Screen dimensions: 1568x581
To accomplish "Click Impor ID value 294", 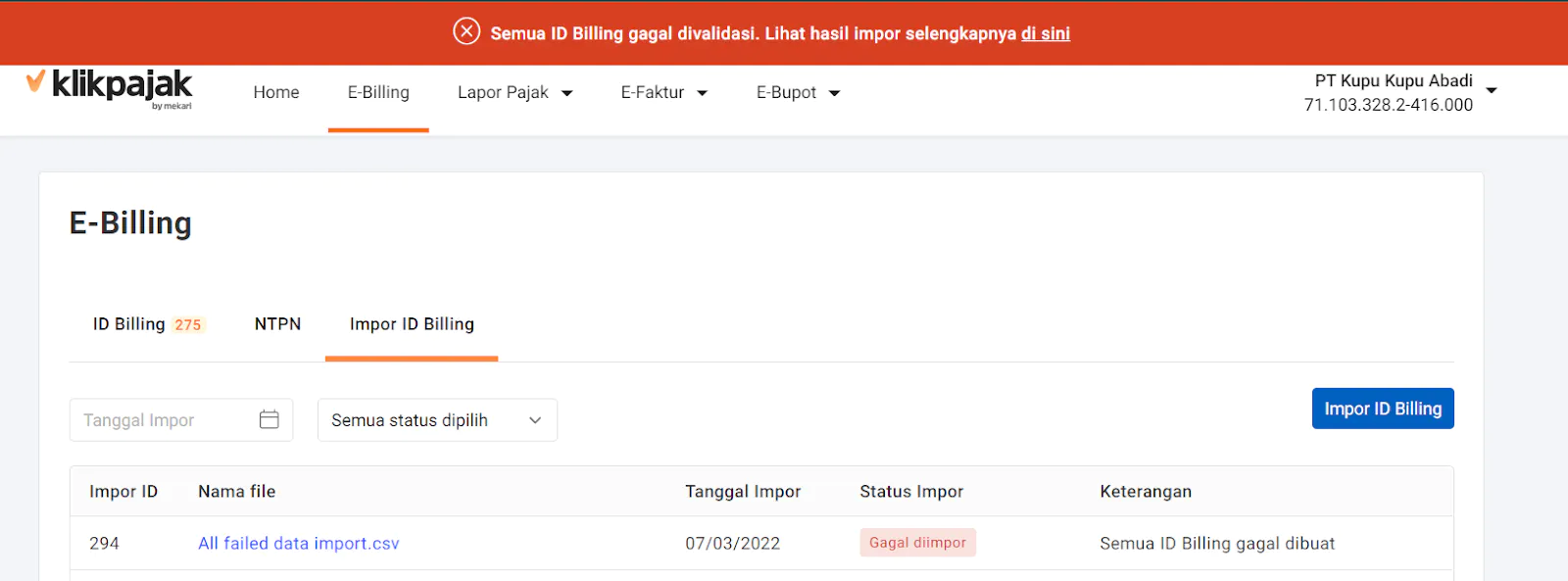I will coord(104,544).
